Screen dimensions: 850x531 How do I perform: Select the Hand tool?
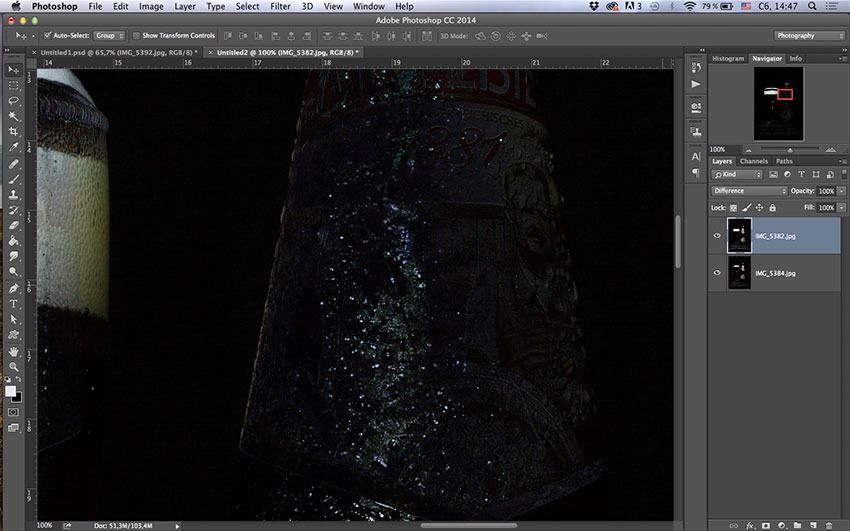coord(14,352)
